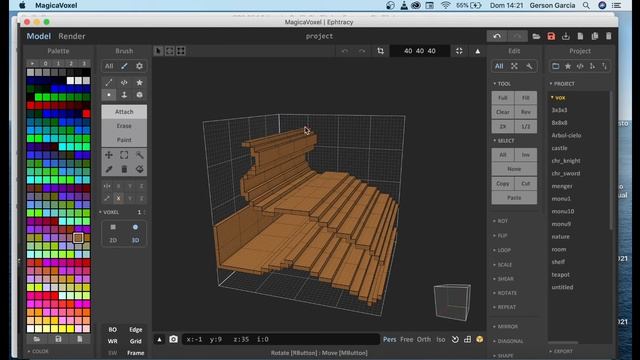Toggle the mirror mode icon in the brush panel
640x360 pixels.
point(107,186)
